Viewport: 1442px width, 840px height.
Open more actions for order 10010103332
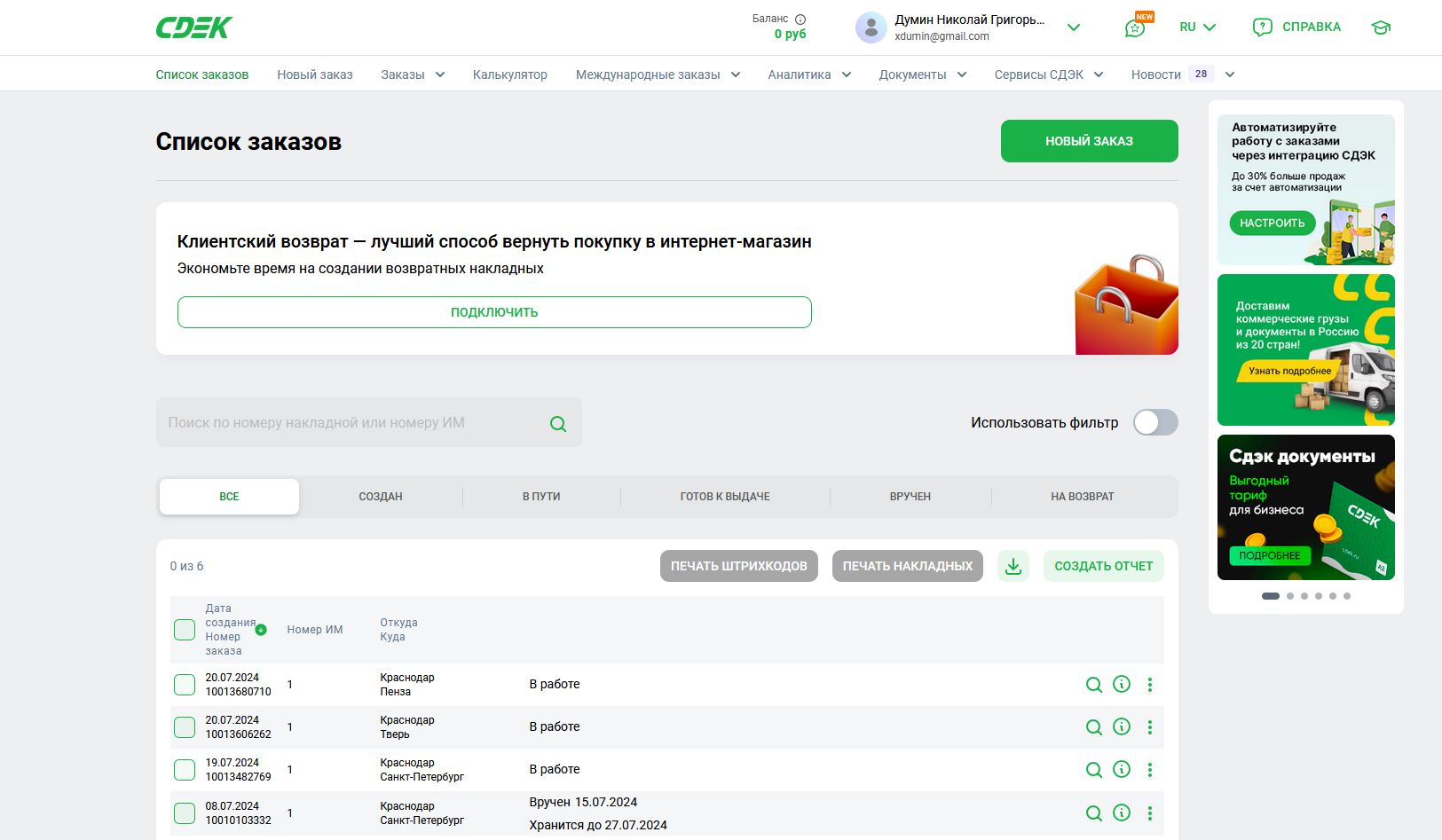(1150, 813)
